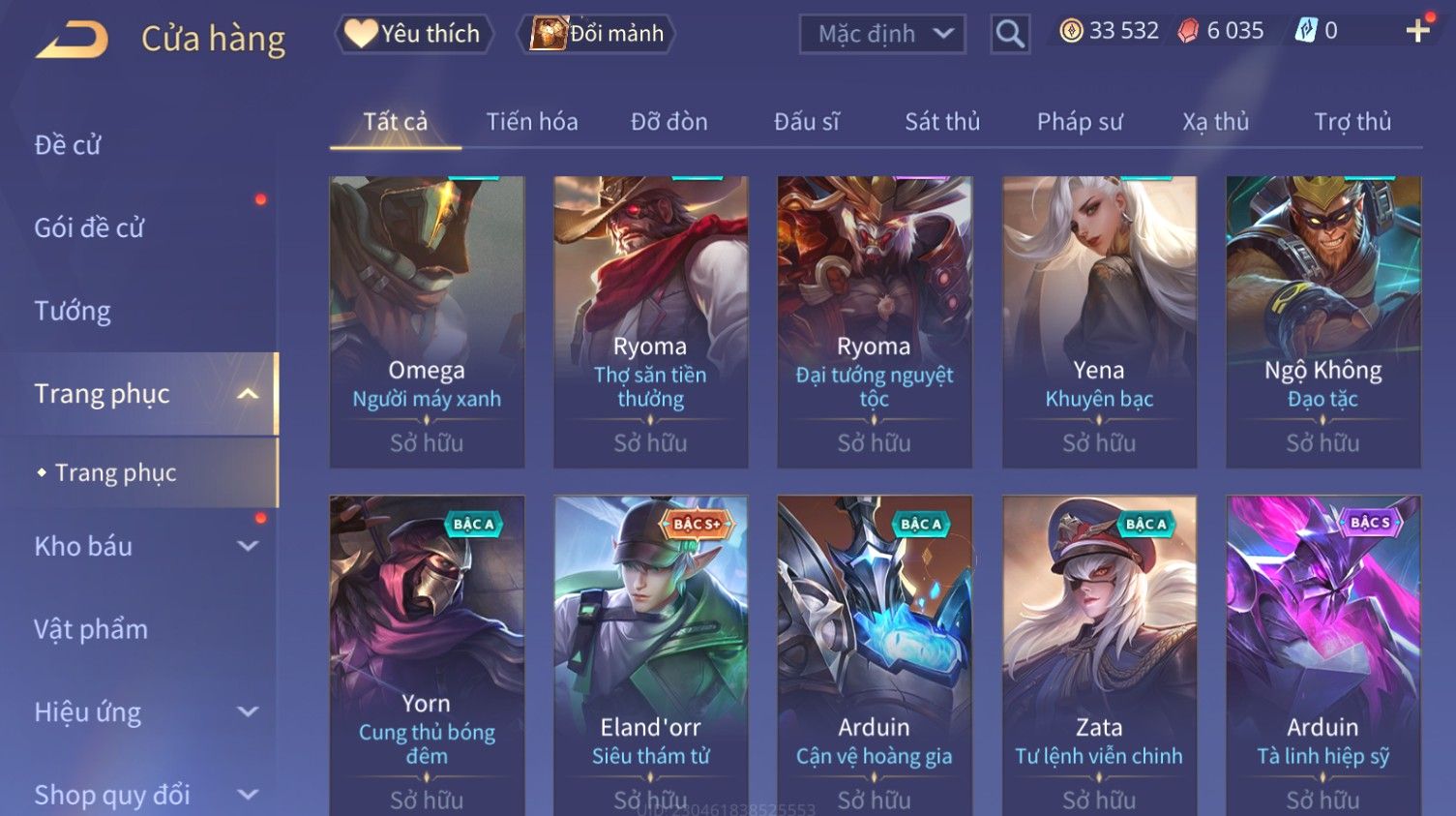Click the golden back arrow icon
Screen dimensions: 1456x816
click(x=73, y=40)
